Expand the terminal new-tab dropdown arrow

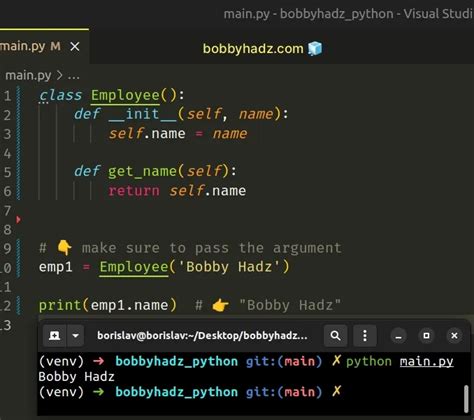[x=76, y=335]
